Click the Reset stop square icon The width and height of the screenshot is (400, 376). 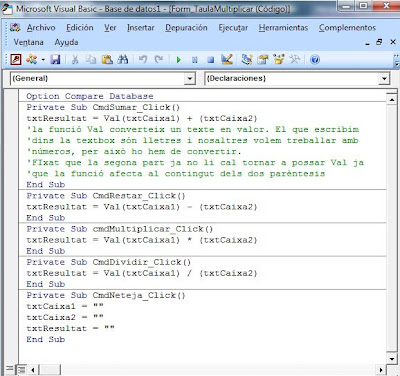[x=211, y=60]
